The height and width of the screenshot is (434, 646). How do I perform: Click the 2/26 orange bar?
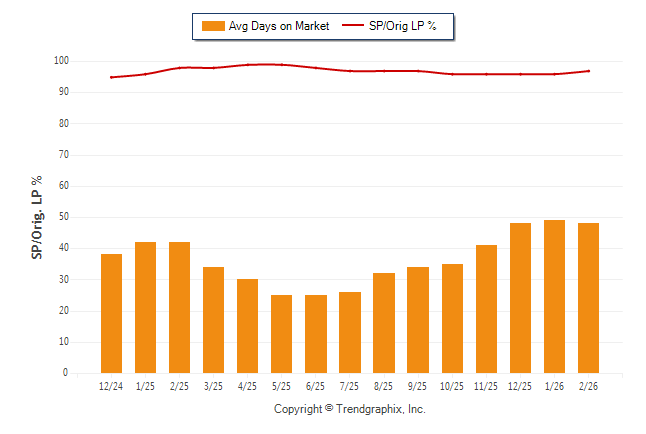pos(588,298)
